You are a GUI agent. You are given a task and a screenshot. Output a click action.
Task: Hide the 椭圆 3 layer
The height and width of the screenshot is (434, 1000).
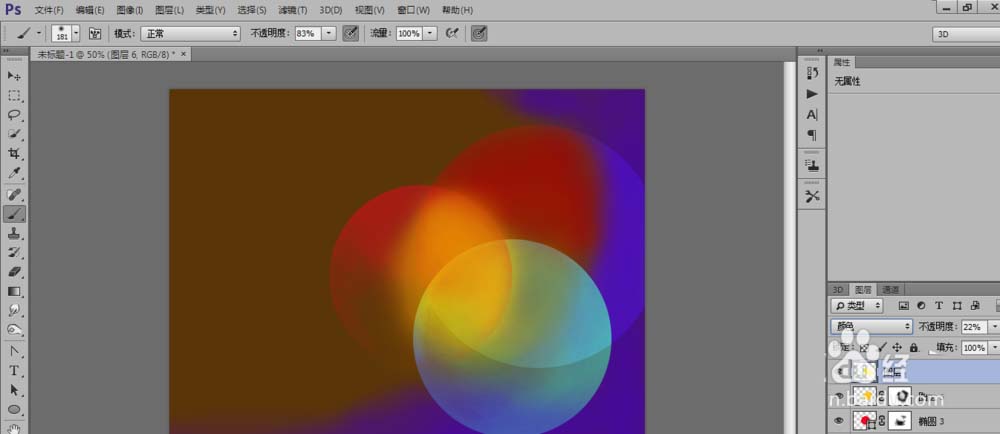pyautogui.click(x=838, y=422)
